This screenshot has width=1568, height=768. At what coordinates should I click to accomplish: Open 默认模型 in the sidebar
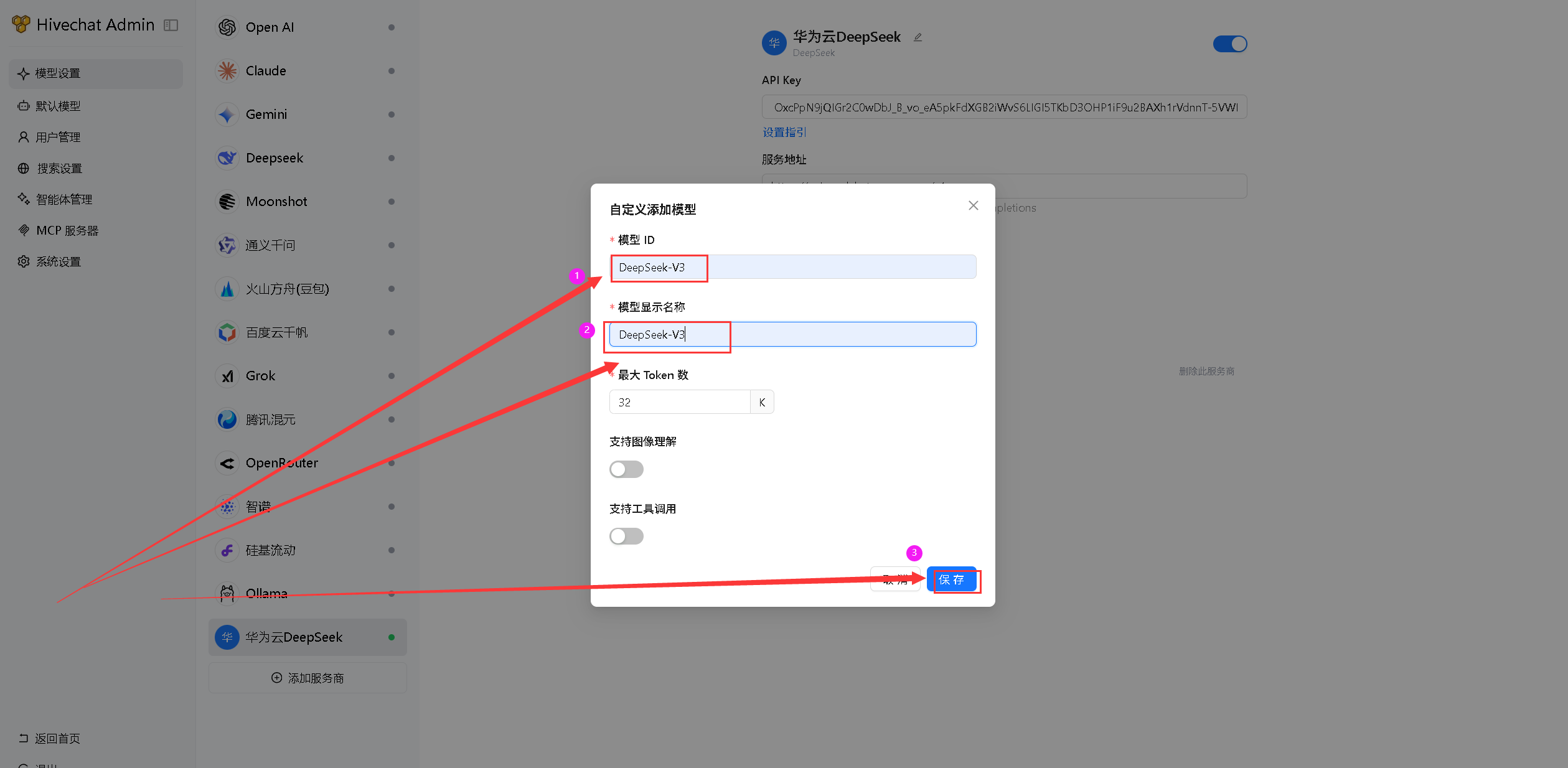[x=96, y=106]
